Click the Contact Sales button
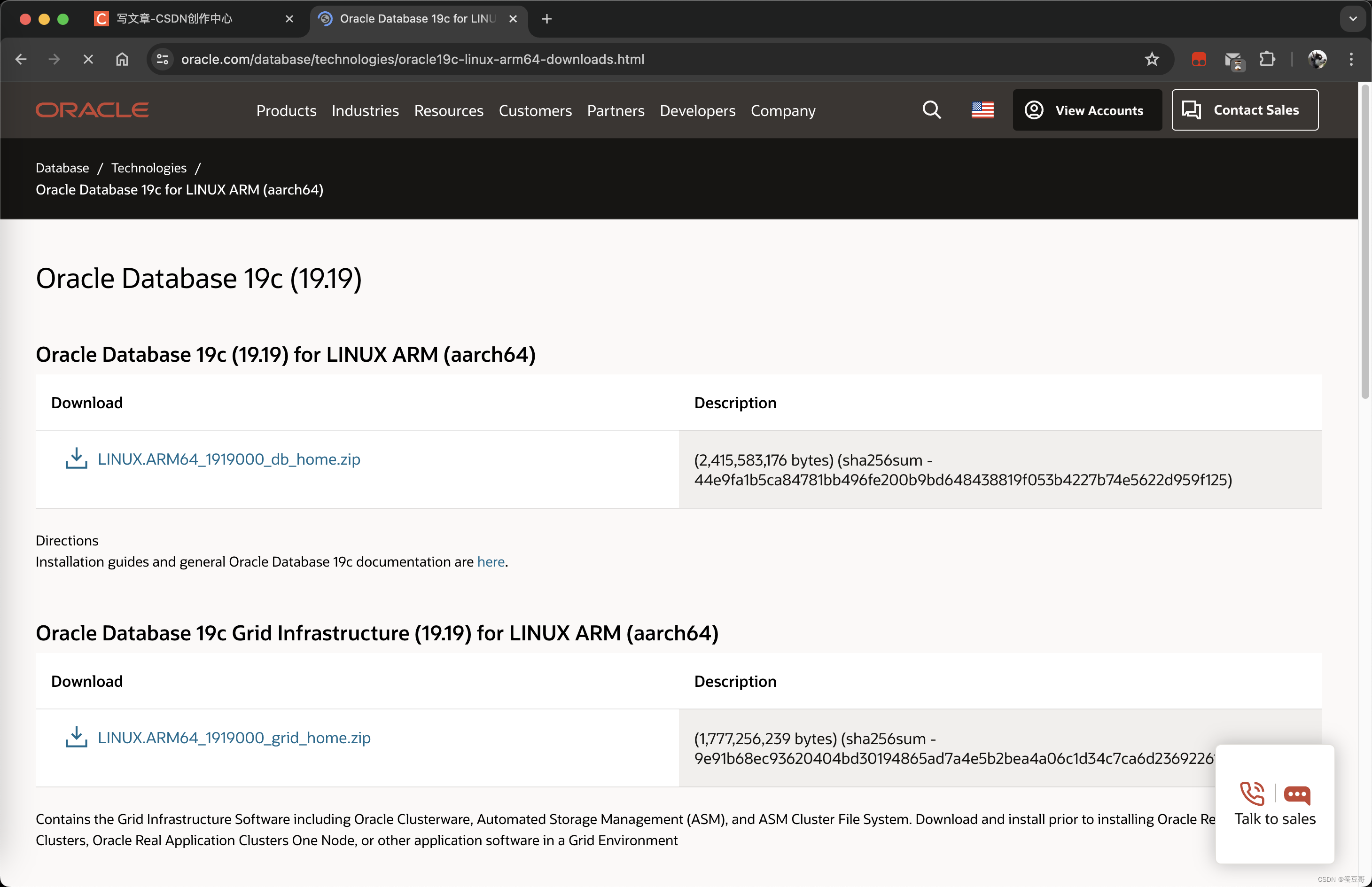Screen dimensions: 1372x887 [1245, 110]
